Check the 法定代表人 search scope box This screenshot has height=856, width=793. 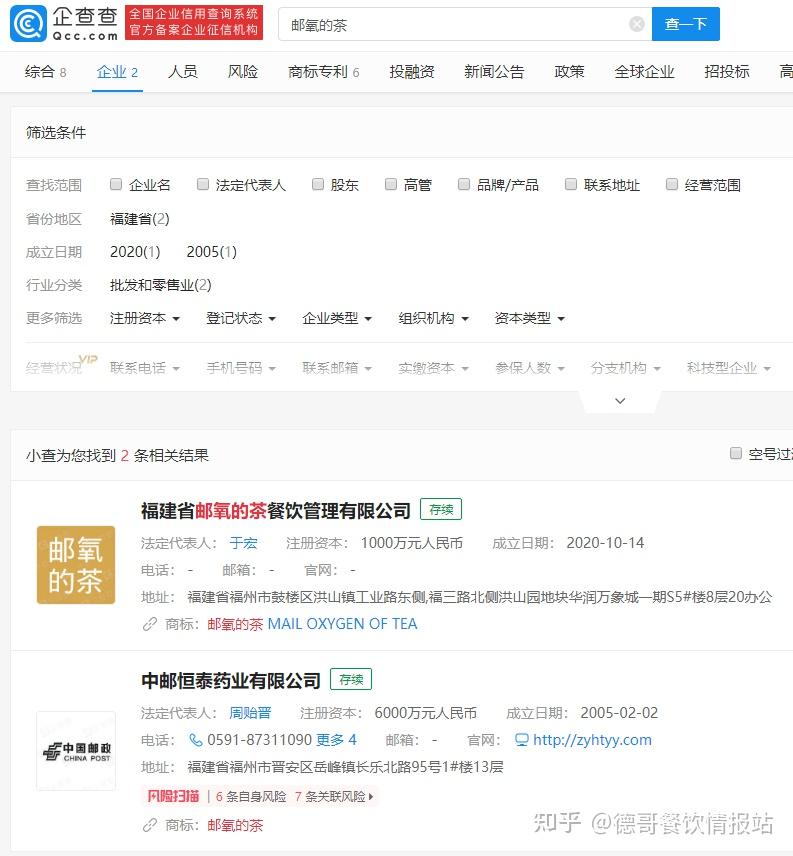pyautogui.click(x=202, y=184)
